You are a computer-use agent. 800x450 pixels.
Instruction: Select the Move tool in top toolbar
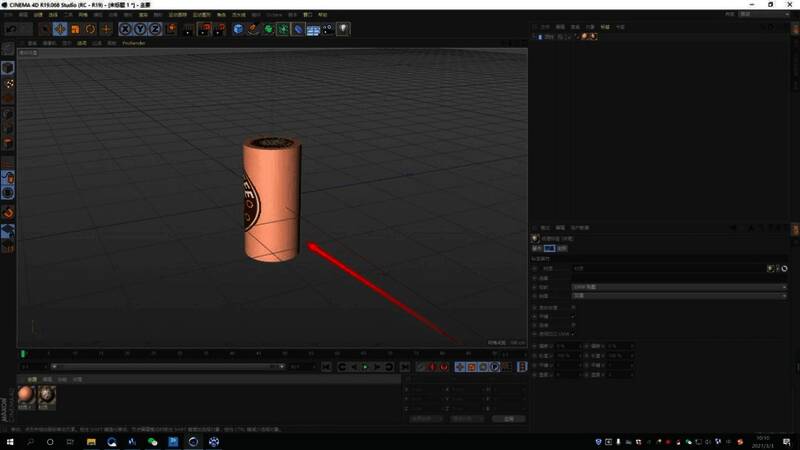[59, 29]
